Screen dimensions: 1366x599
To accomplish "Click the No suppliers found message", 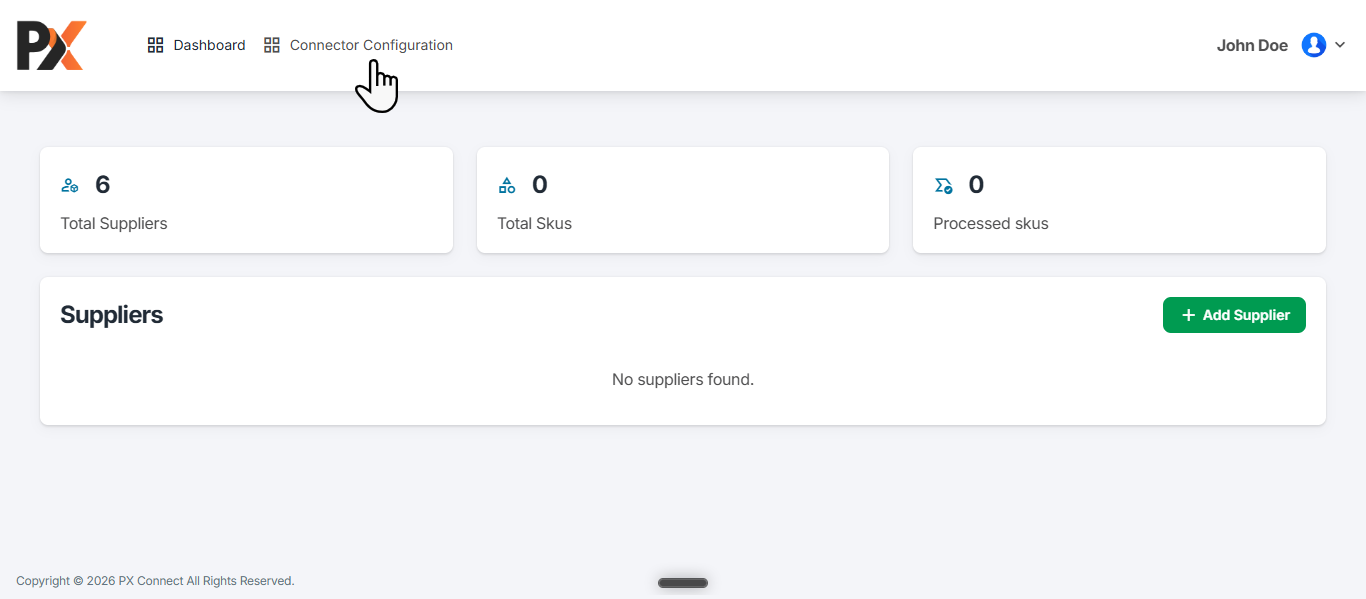I will [683, 380].
